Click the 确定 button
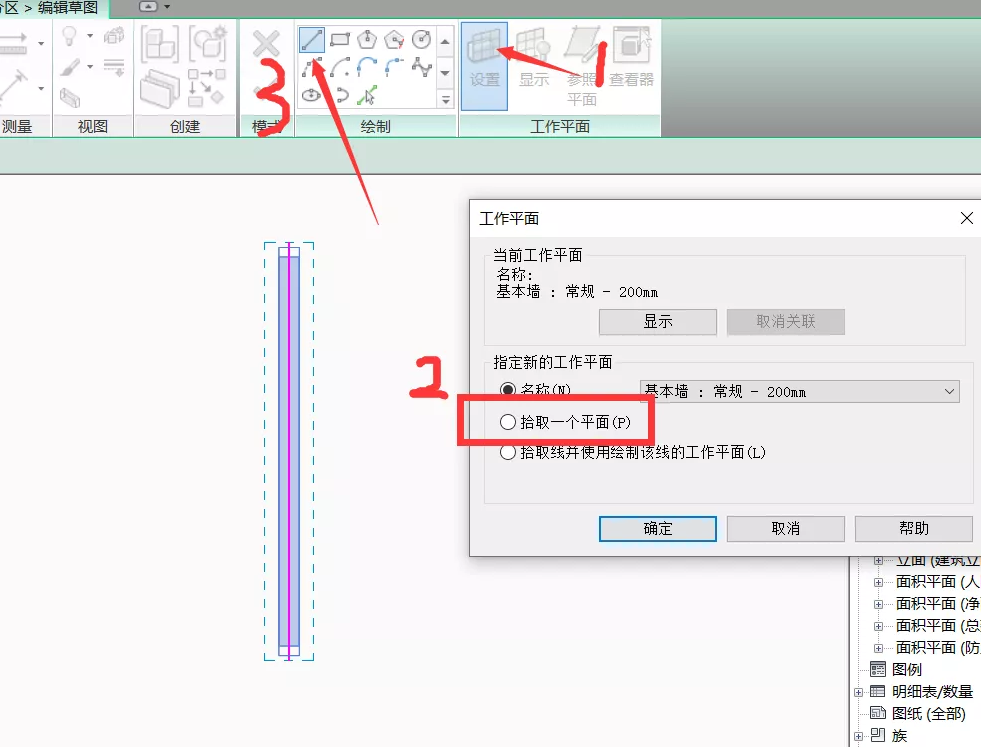This screenshot has width=981, height=747. (x=658, y=529)
